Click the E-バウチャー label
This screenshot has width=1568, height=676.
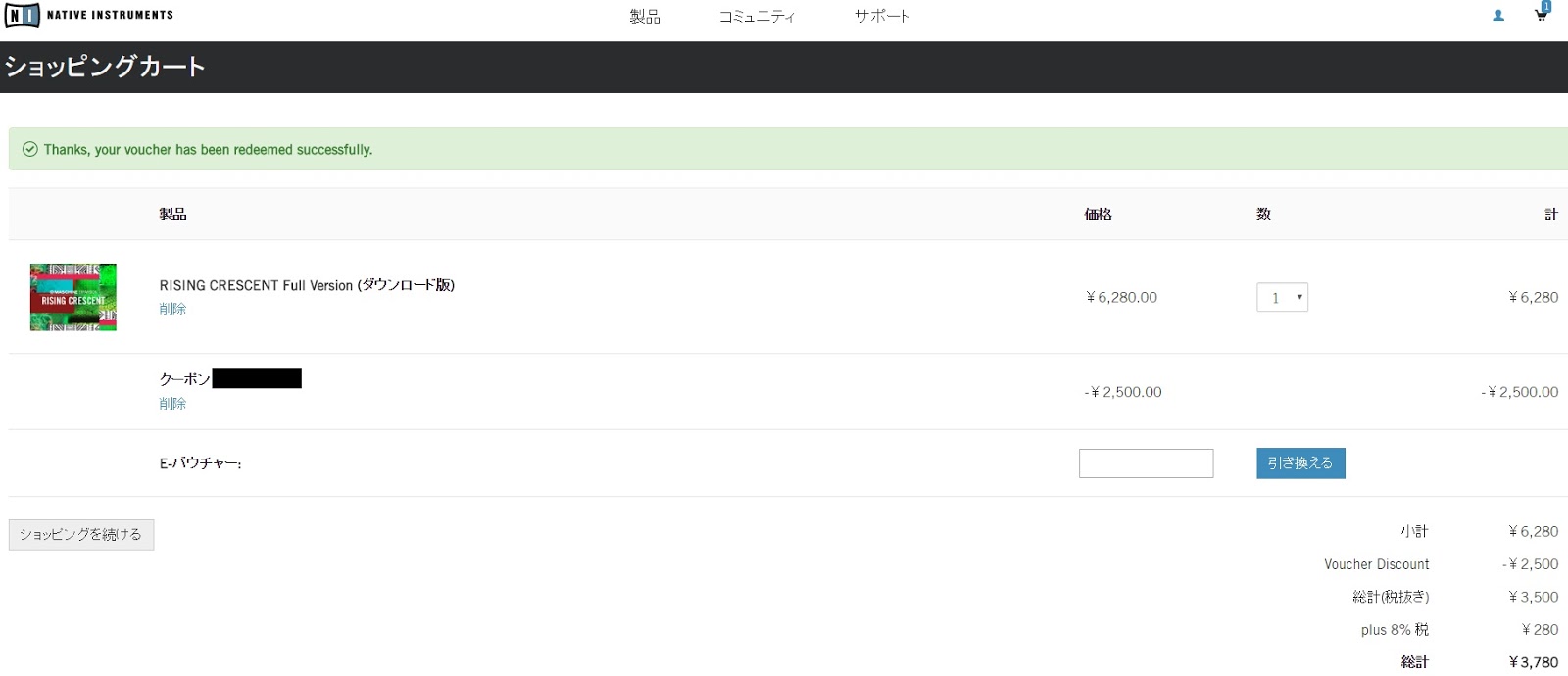pos(200,463)
